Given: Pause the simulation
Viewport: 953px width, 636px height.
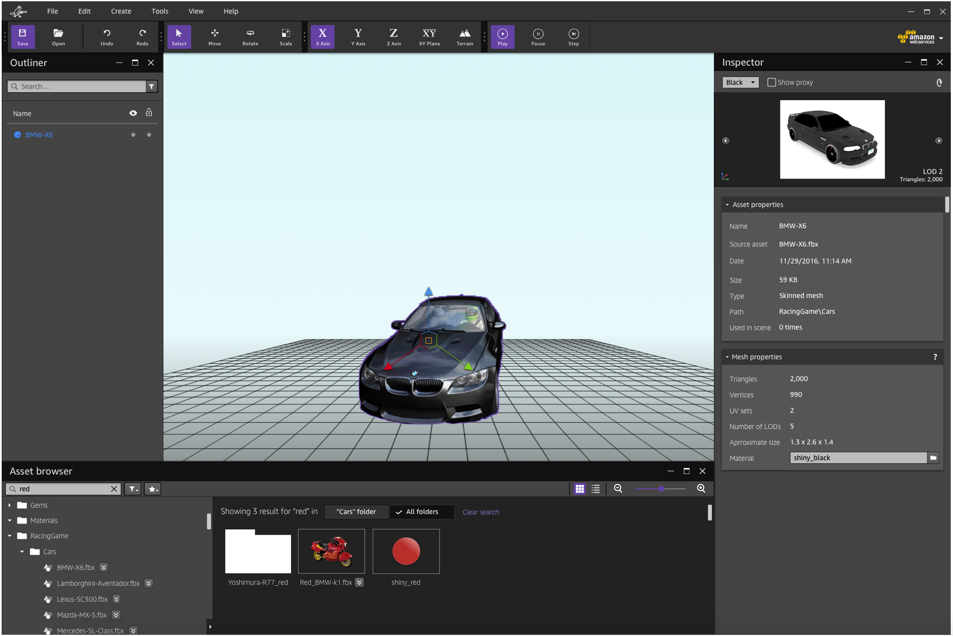Looking at the screenshot, I should [538, 36].
